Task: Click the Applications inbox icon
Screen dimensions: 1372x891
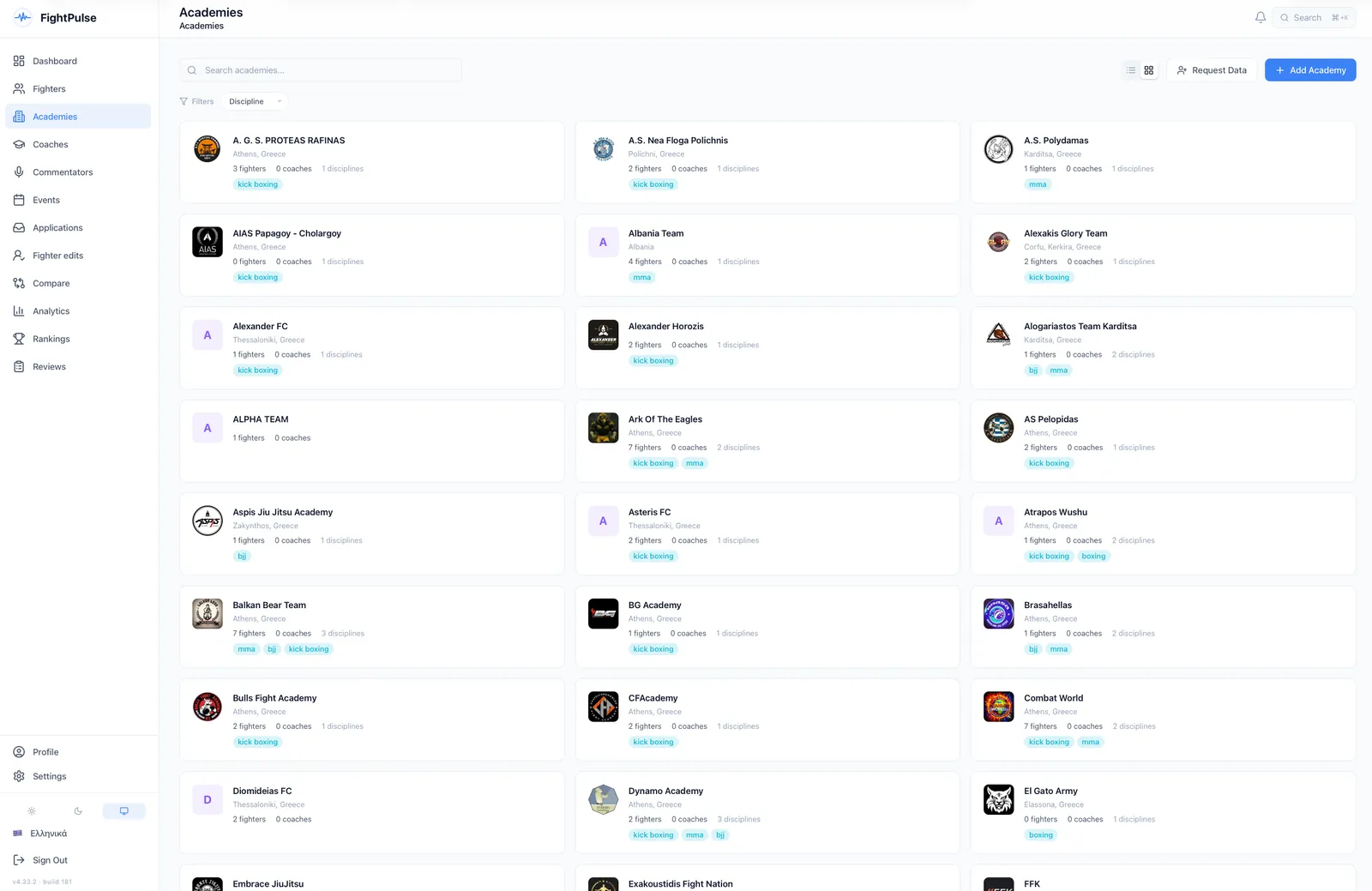Action: [x=19, y=228]
